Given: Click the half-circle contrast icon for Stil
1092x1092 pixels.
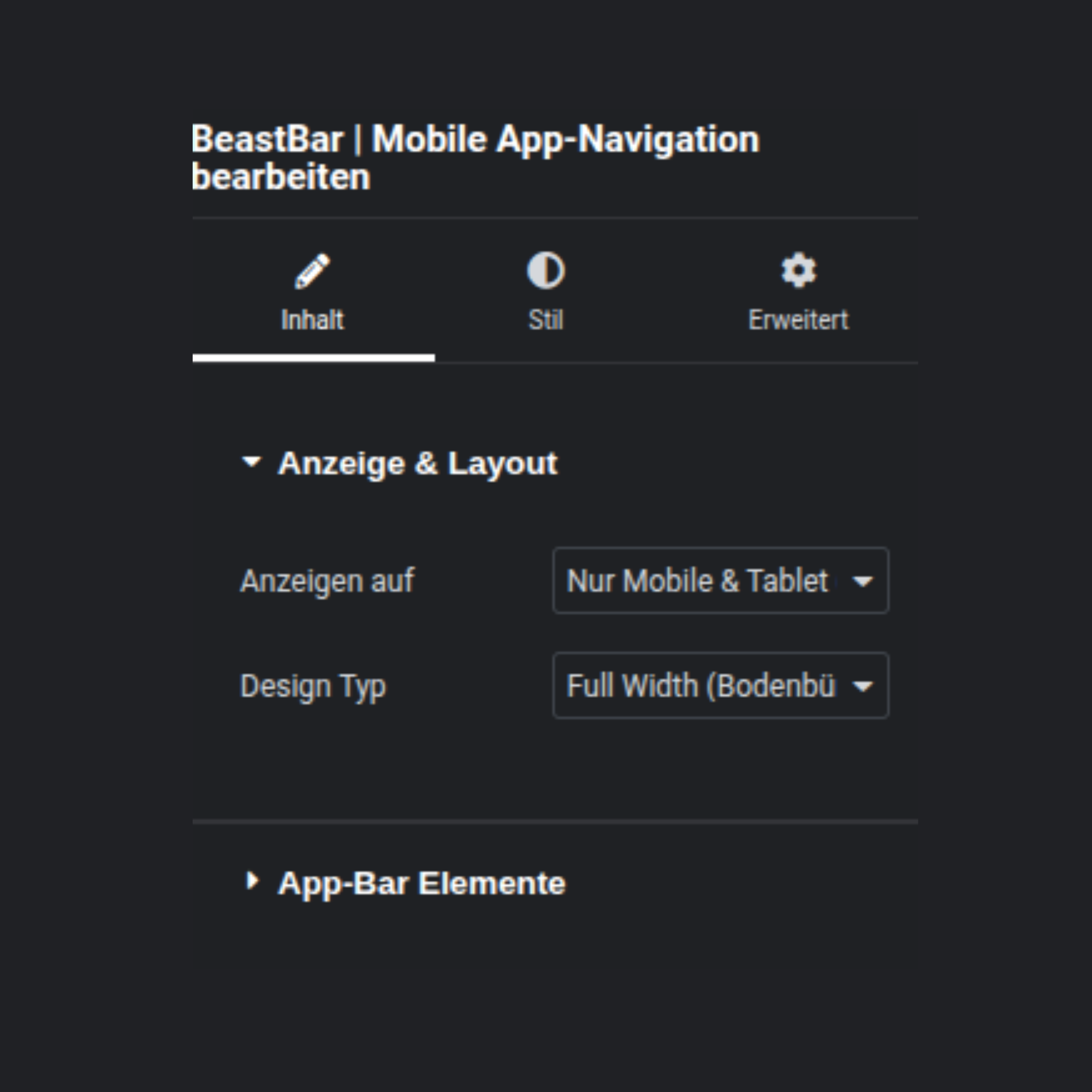Looking at the screenshot, I should [545, 271].
